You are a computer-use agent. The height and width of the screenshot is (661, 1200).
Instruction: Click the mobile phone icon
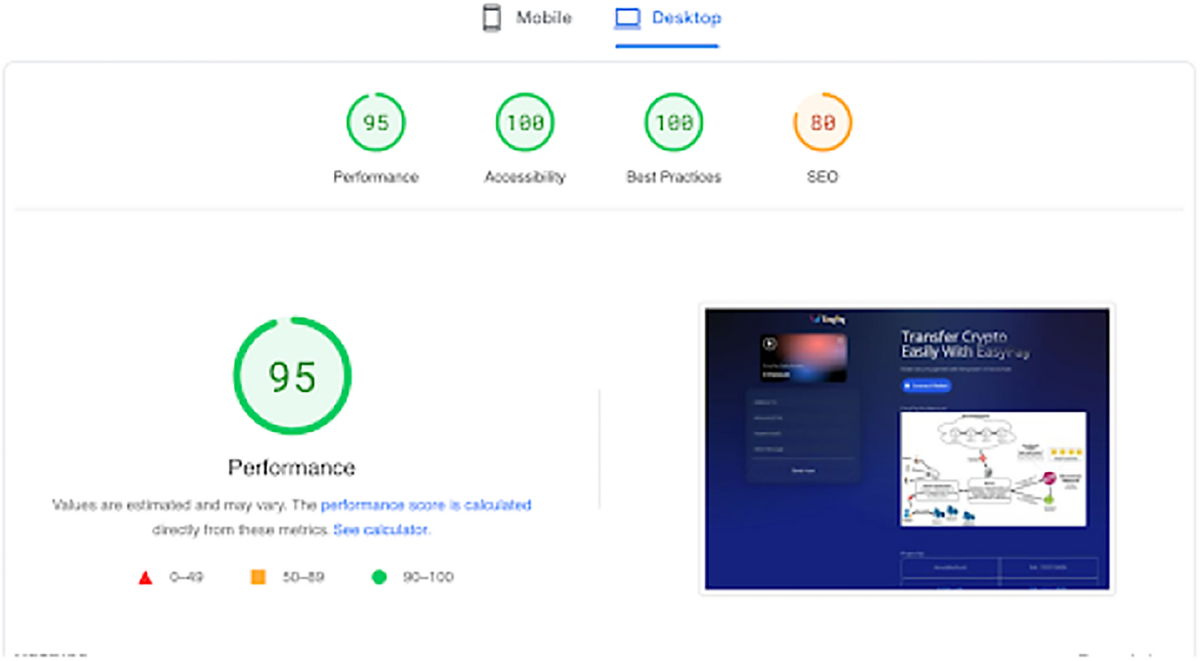[491, 18]
